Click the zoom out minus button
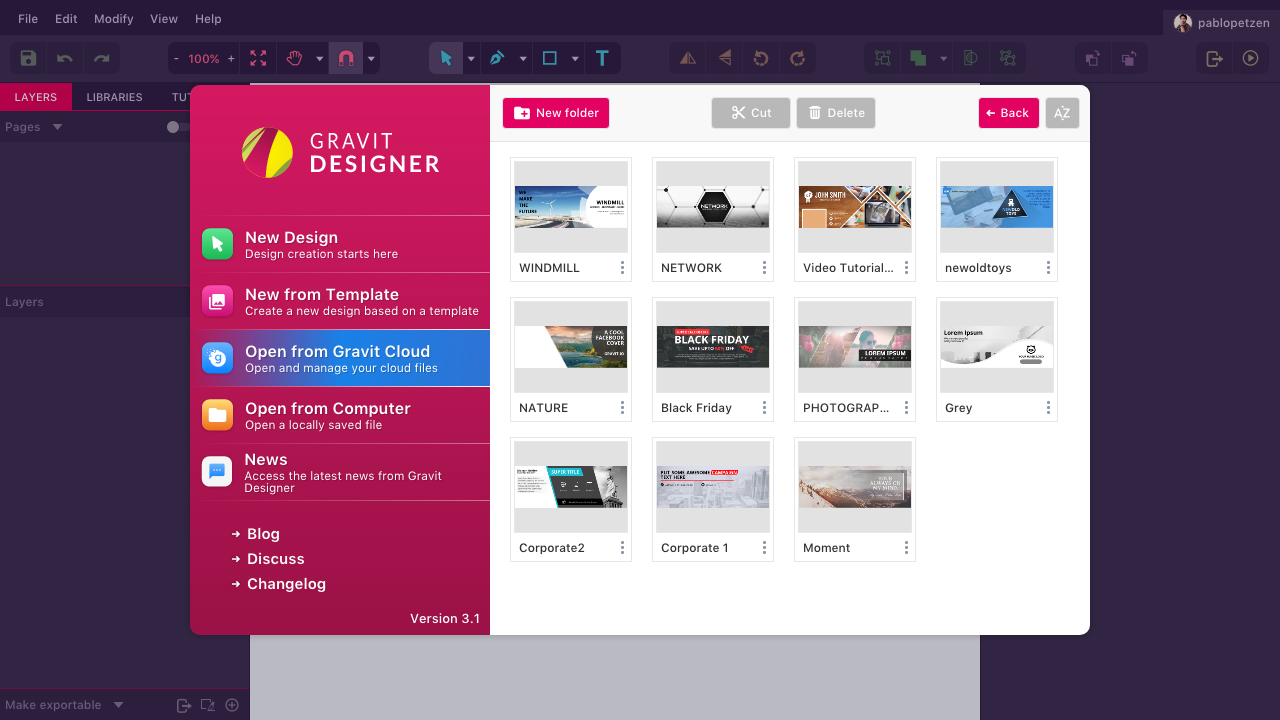Image resolution: width=1280 pixels, height=720 pixels. point(177,59)
